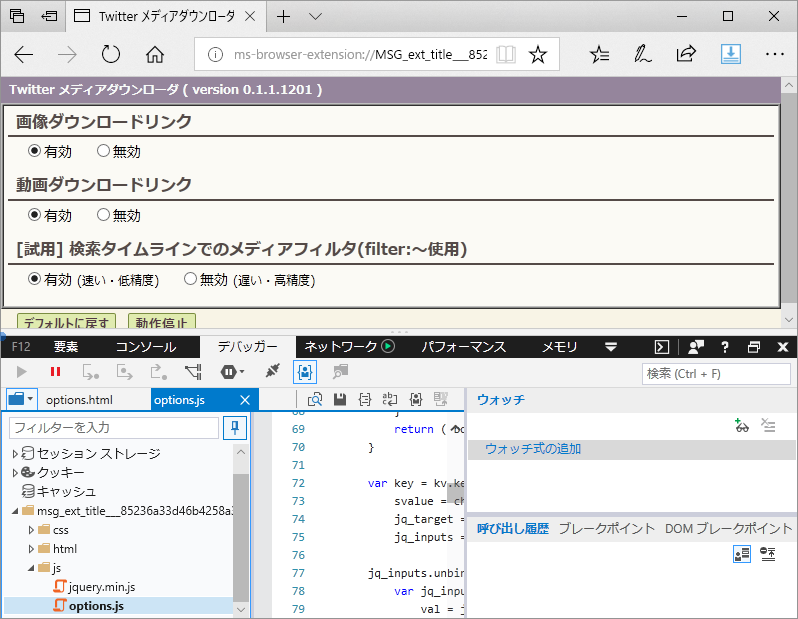Open the more tools funnel dropdown in DevTools
The image size is (798, 619).
pyautogui.click(x=611, y=347)
